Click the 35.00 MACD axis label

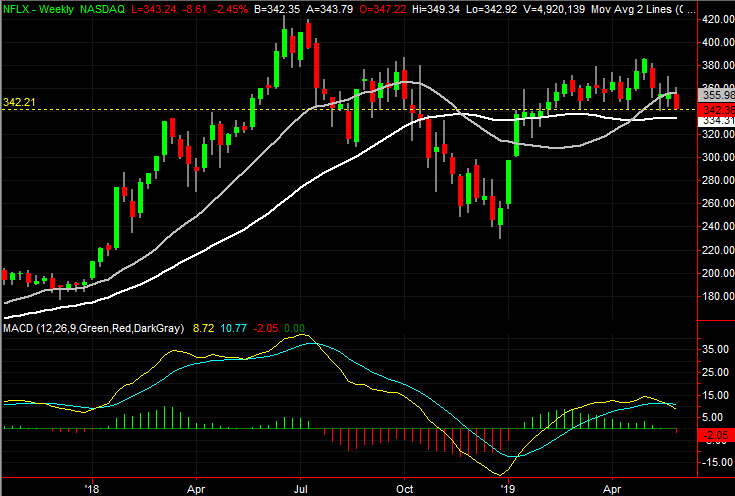716,349
